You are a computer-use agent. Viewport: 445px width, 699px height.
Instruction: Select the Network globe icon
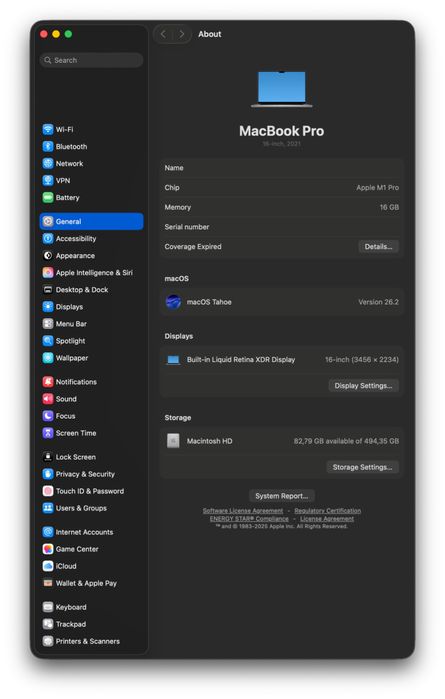tap(48, 163)
